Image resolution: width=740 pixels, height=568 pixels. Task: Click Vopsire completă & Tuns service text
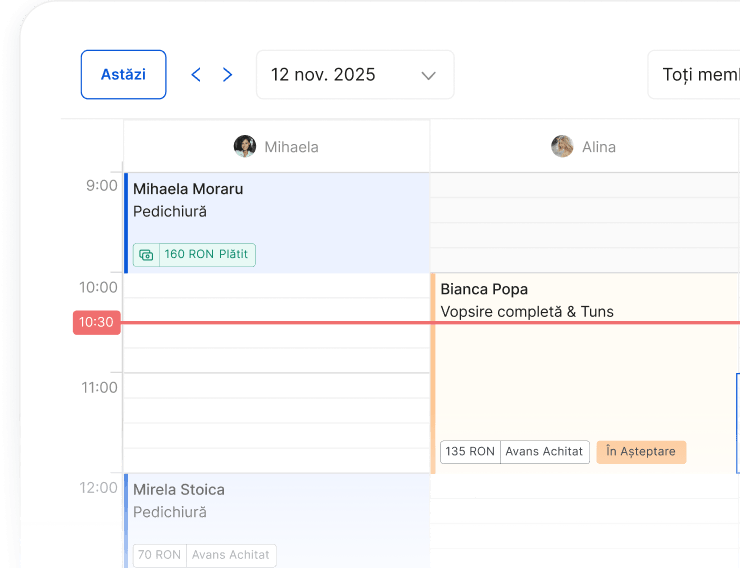(x=527, y=312)
